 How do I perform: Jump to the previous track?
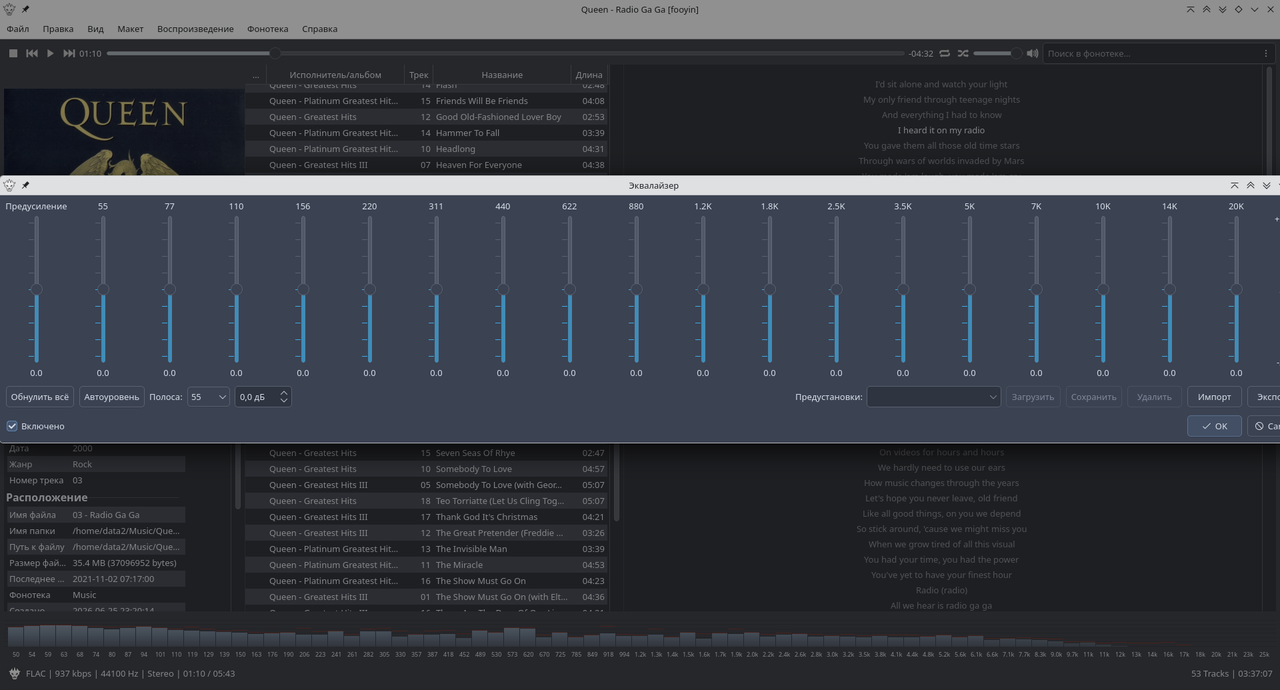pos(32,53)
